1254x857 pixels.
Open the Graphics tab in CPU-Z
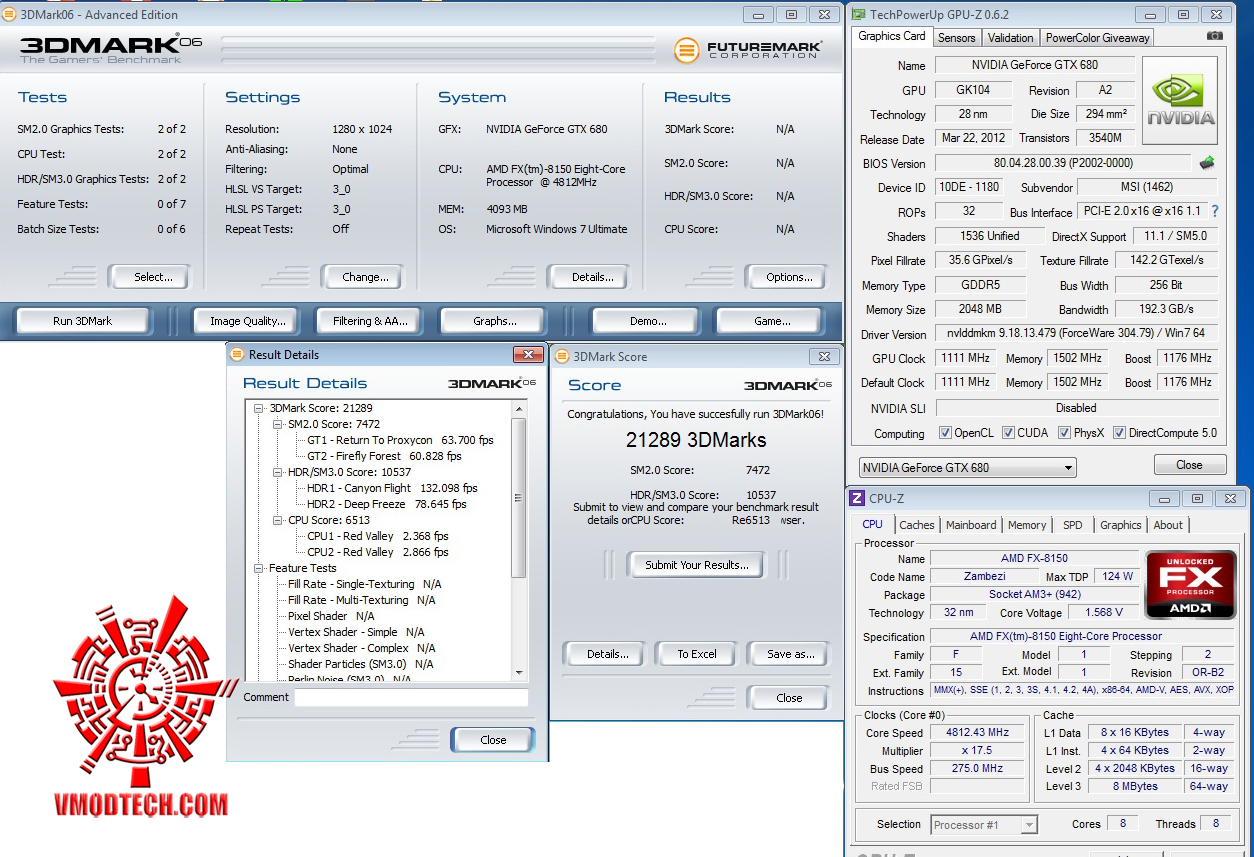tap(1120, 525)
